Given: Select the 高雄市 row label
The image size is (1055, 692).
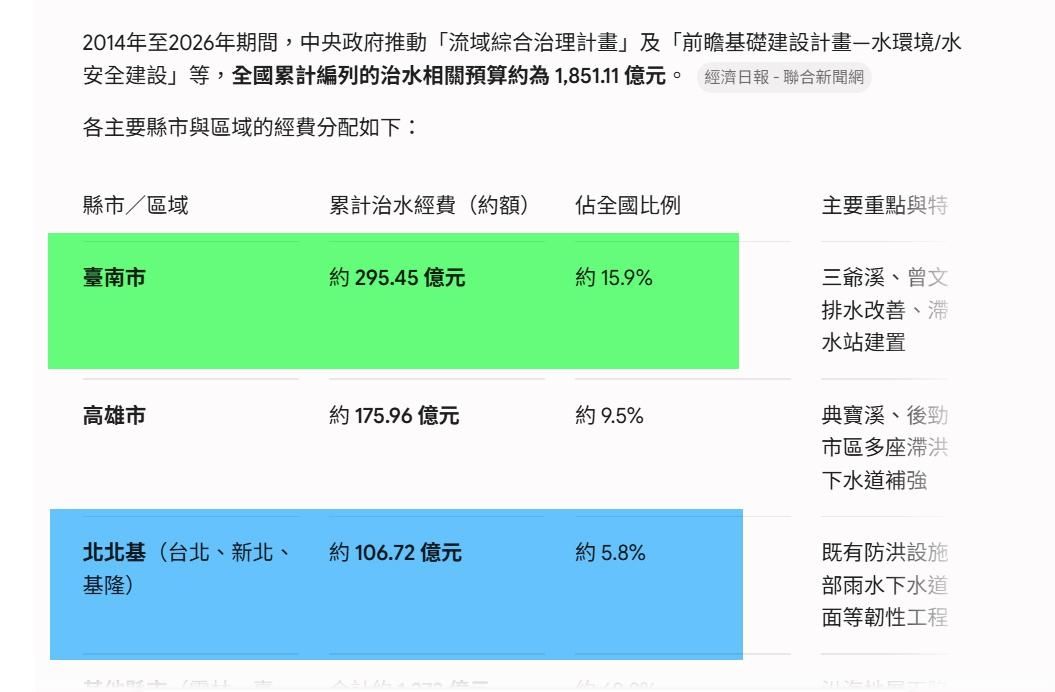Looking at the screenshot, I should (114, 415).
